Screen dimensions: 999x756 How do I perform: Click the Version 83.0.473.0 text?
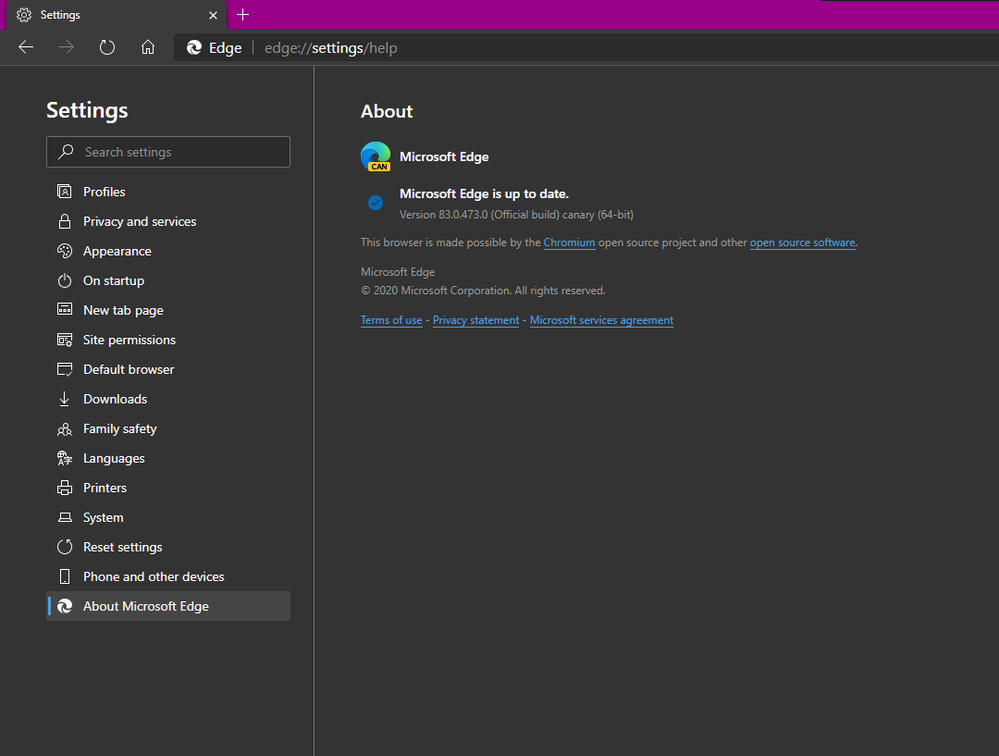point(516,215)
